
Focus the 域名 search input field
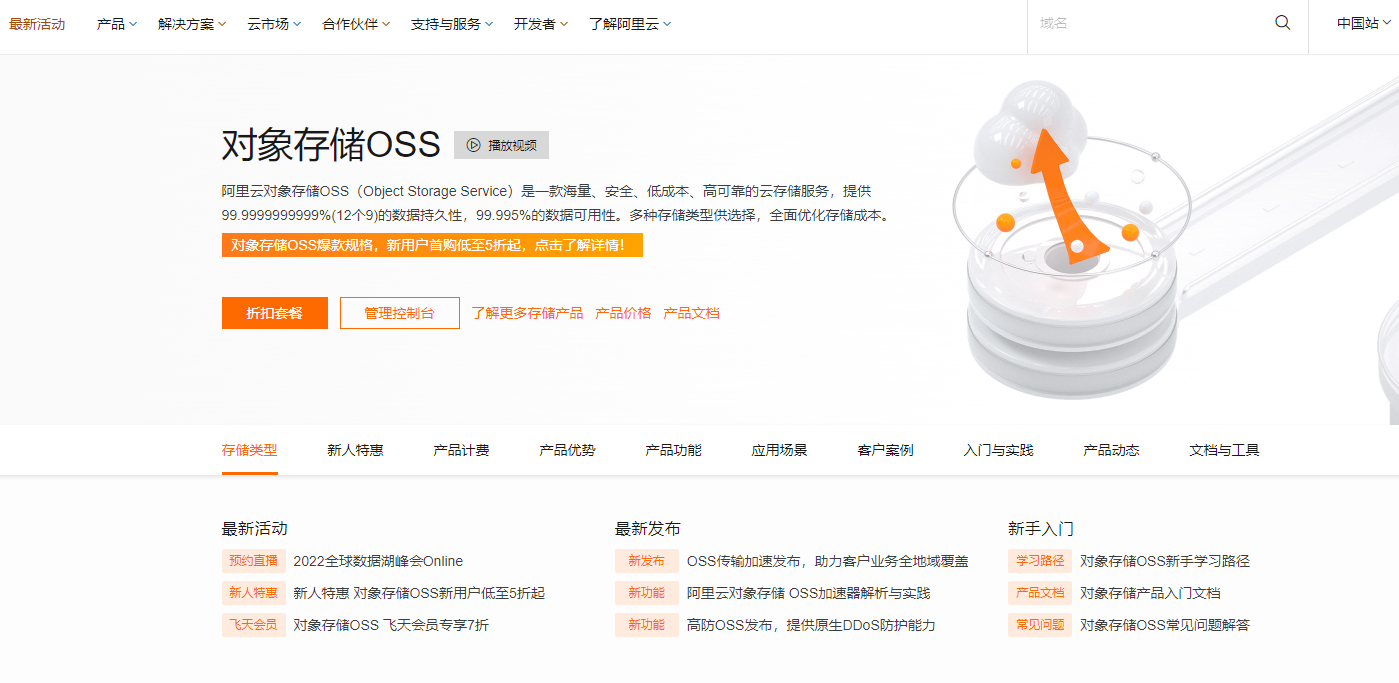tap(1150, 23)
